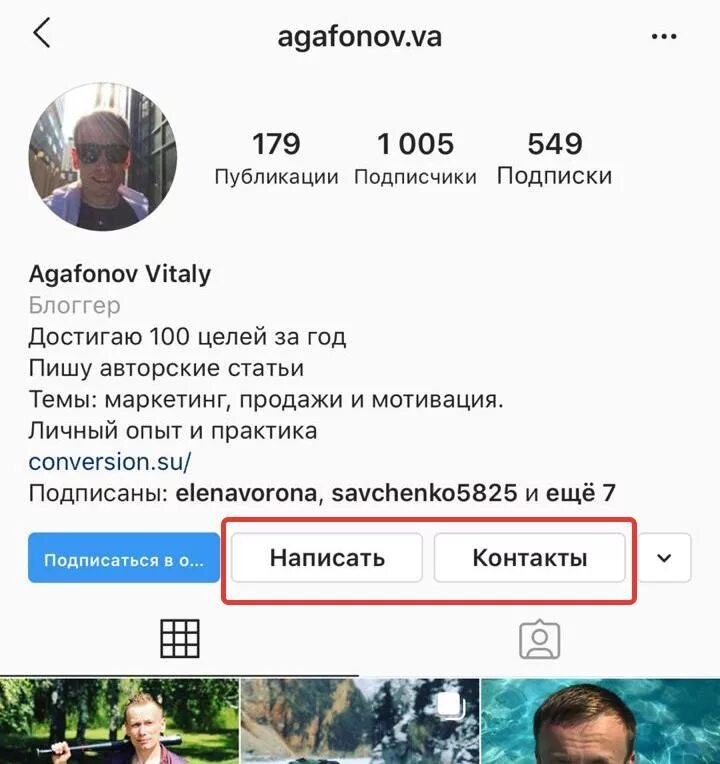Tap the 179 Публикации count
Screen dimensions: 720x764
(x=276, y=158)
